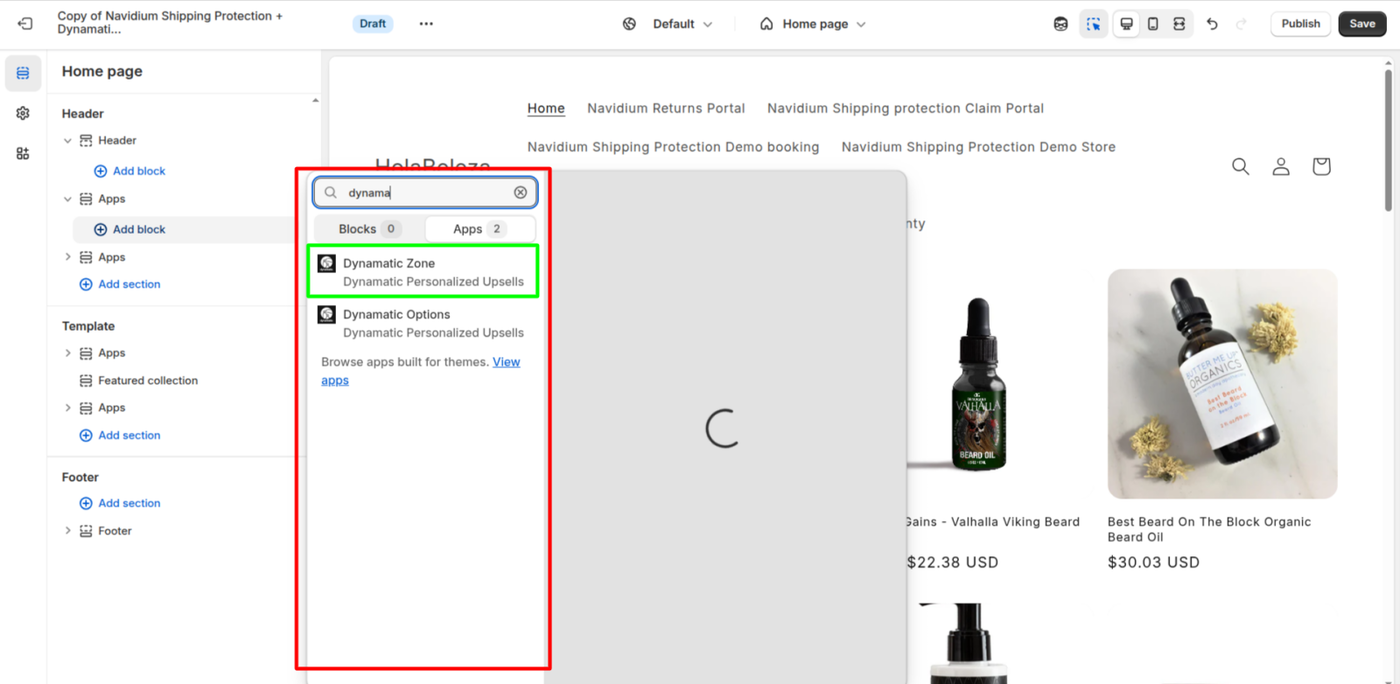Open the three-dot more actions menu
The height and width of the screenshot is (684, 1400).
coord(426,24)
